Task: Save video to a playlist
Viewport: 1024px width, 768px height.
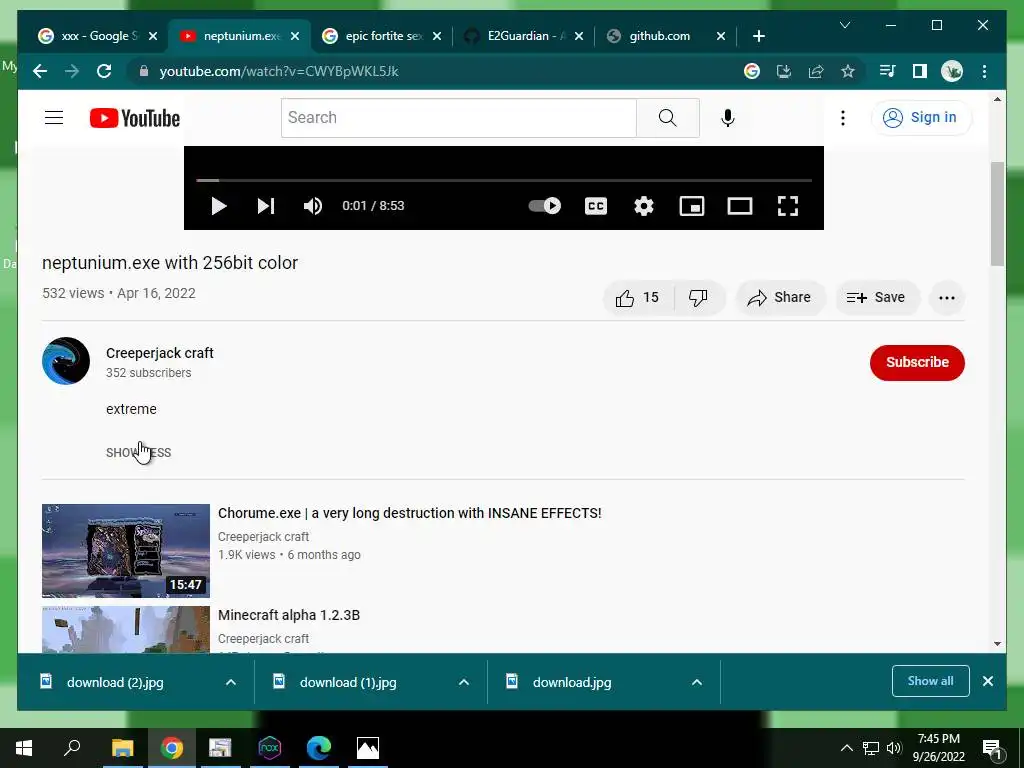Action: point(876,298)
